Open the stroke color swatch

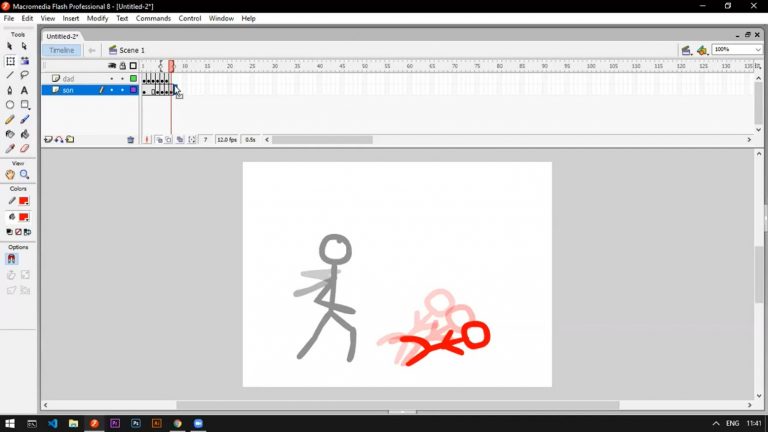(24, 201)
